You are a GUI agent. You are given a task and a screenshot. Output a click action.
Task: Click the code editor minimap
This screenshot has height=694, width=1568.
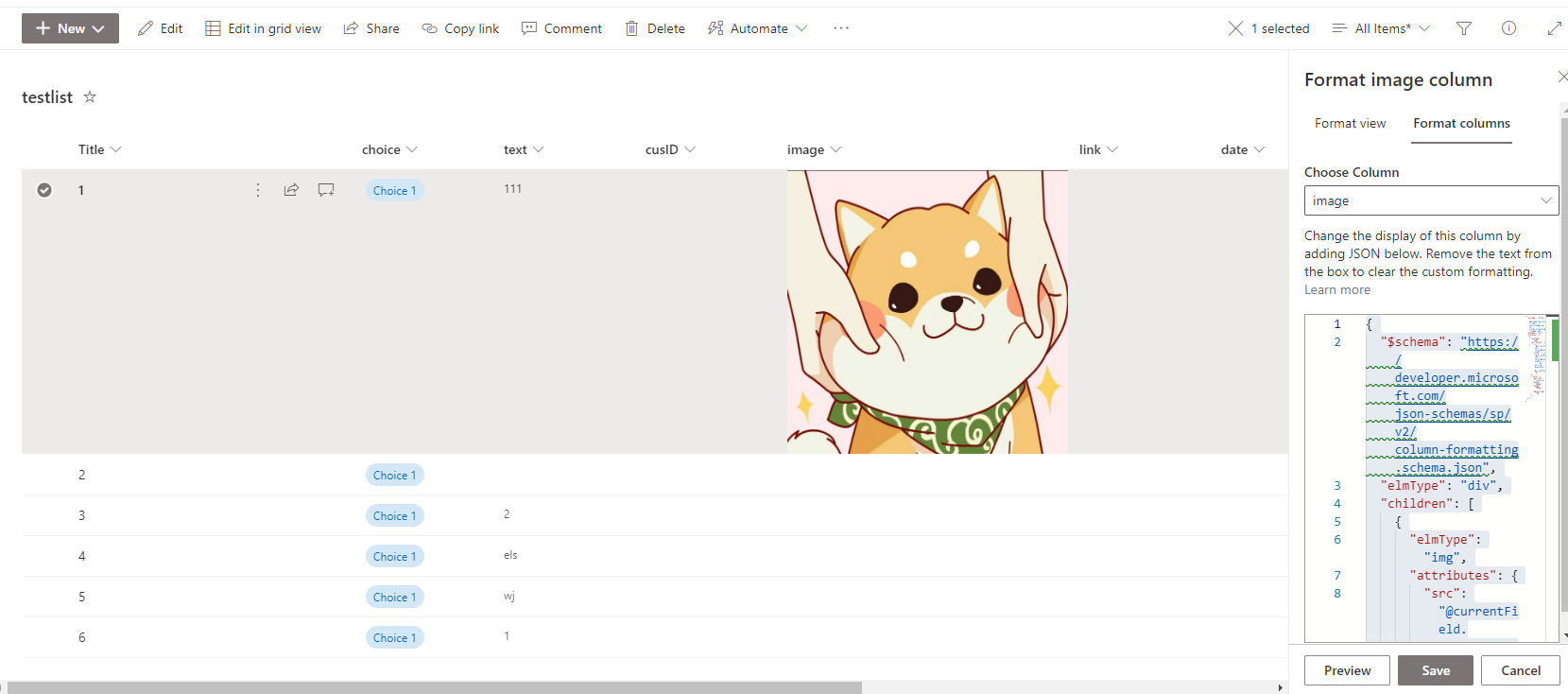(1537, 355)
